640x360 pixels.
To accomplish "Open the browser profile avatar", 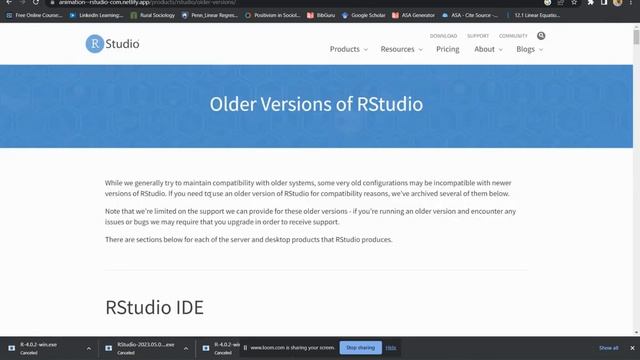I will click(617, 2).
